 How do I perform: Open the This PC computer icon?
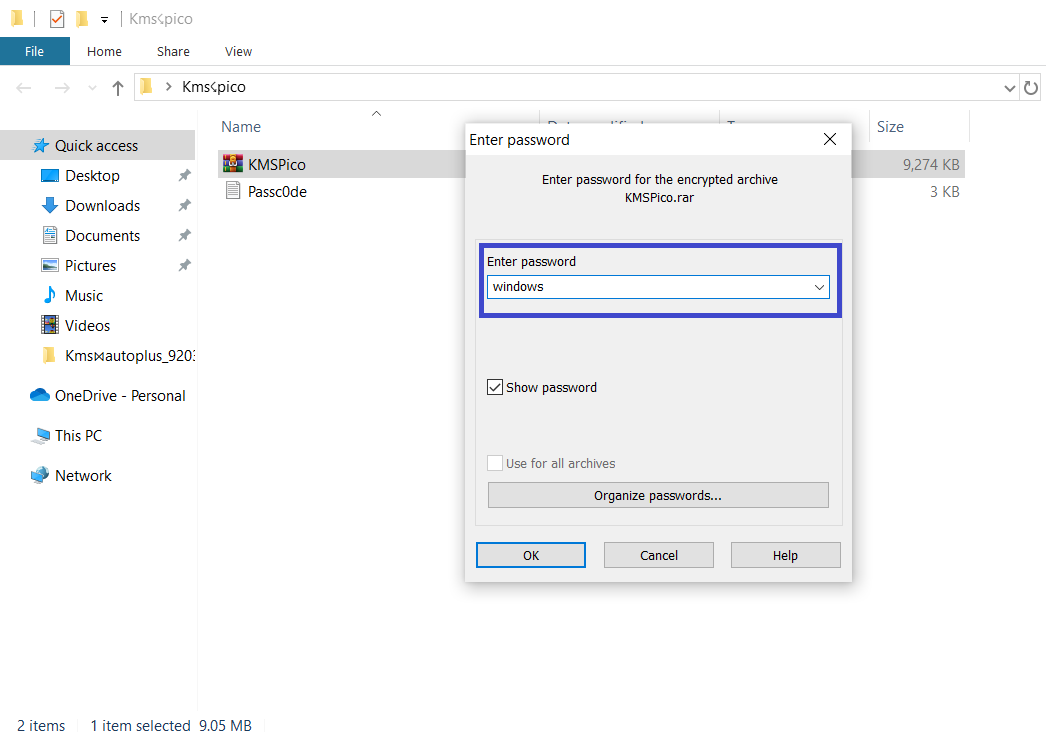[40, 435]
